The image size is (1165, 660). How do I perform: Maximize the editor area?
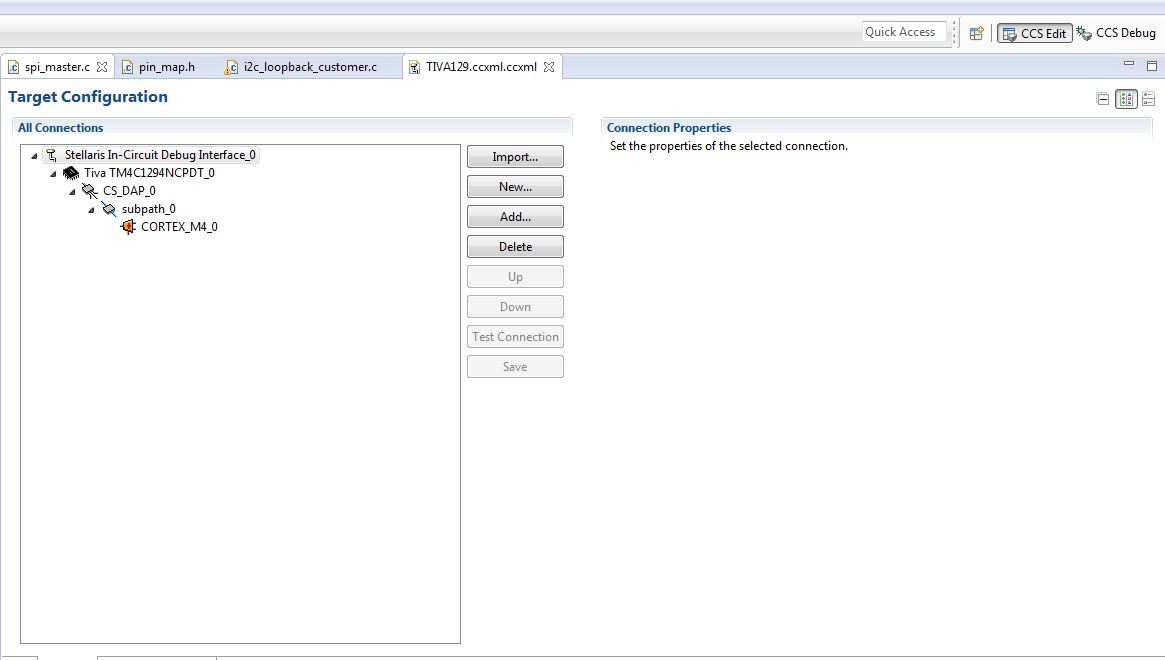1152,65
